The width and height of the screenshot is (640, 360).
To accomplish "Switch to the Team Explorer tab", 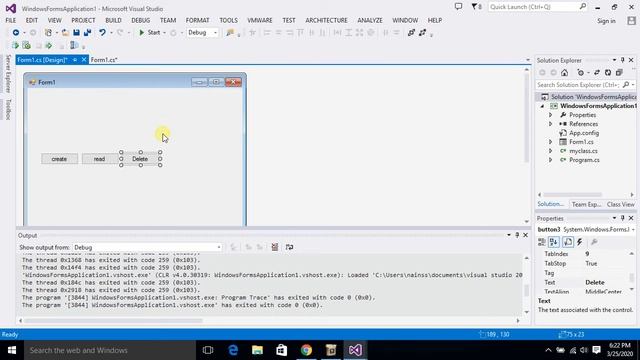I will (x=586, y=204).
